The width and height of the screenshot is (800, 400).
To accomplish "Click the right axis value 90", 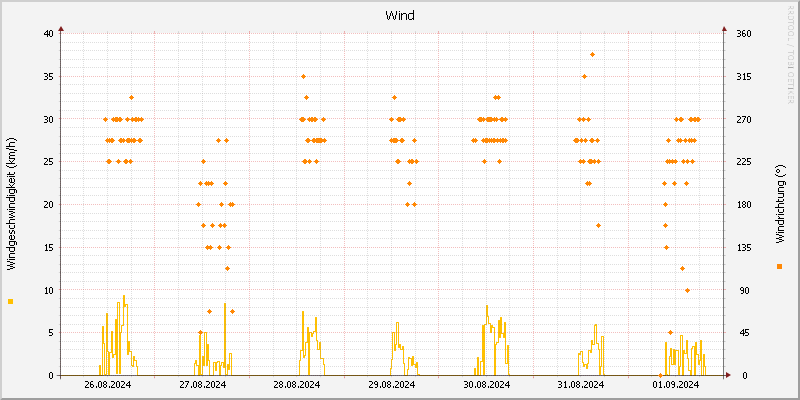I will click(x=745, y=290).
